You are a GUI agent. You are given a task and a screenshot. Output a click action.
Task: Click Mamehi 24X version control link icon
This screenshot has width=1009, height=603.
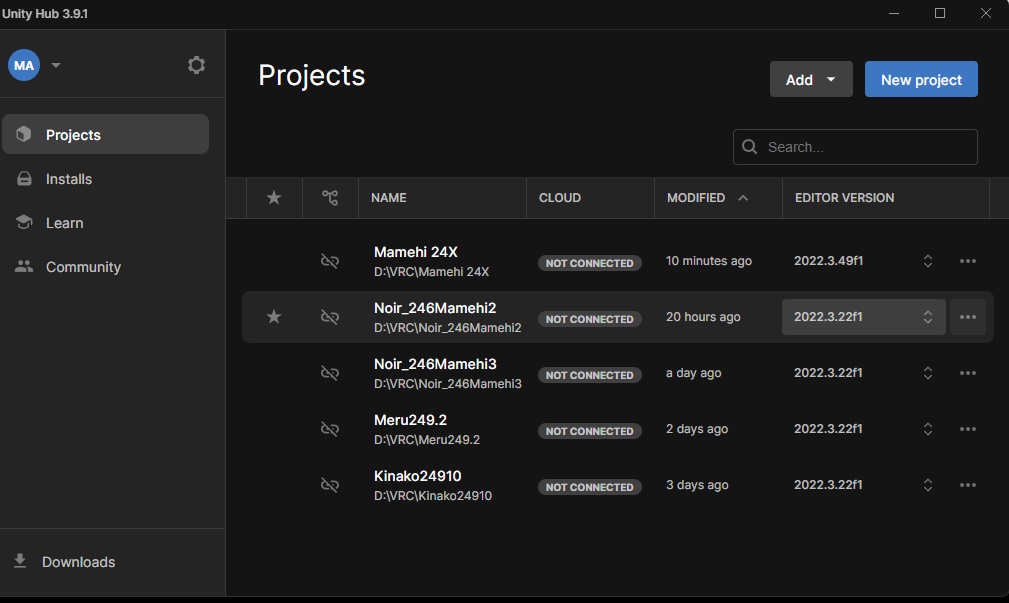tap(330, 261)
